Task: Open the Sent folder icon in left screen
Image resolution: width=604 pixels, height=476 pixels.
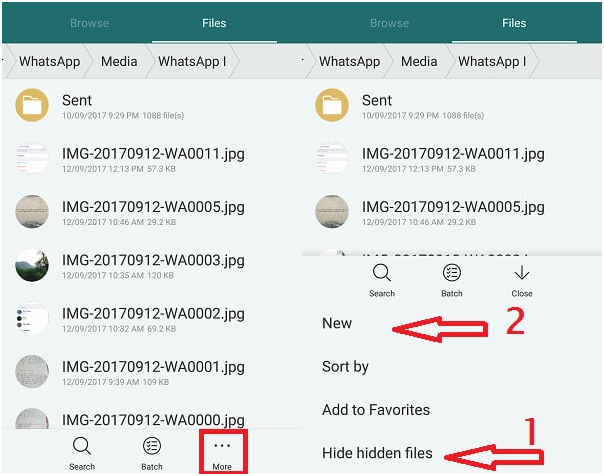Action: point(32,105)
